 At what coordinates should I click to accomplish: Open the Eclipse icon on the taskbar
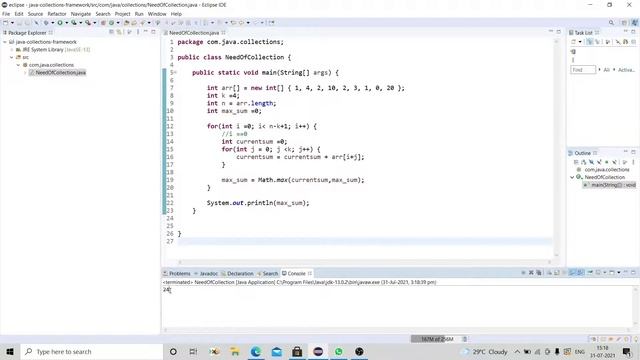coord(318,351)
